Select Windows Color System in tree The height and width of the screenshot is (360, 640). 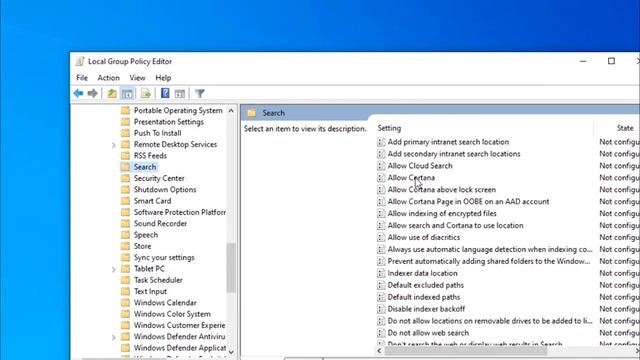(172, 314)
